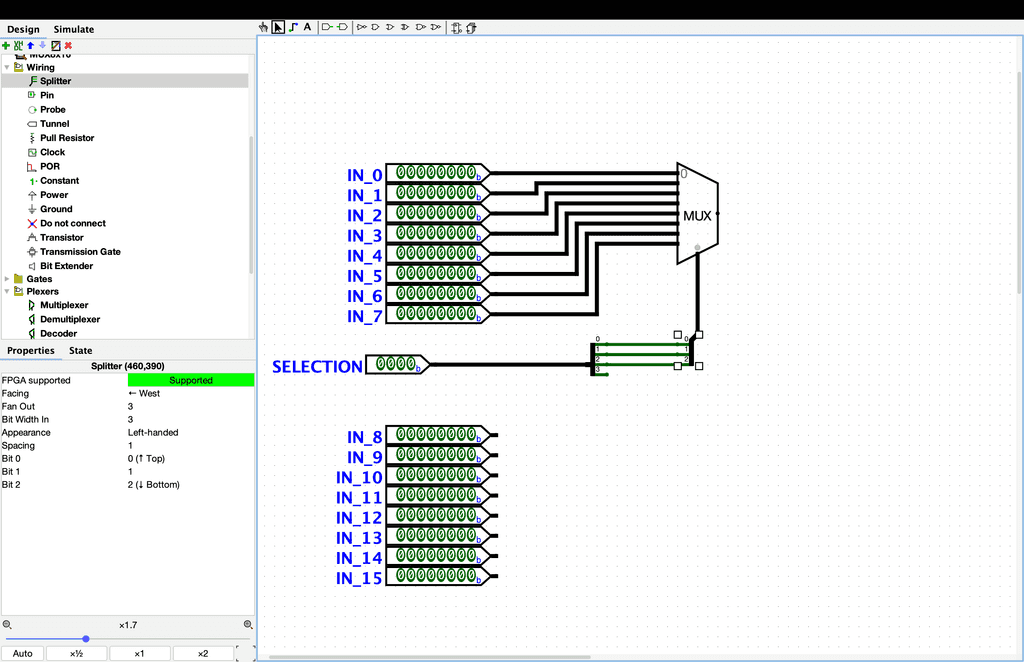
Task: Toggle the least significant bit of IN_0
Action: click(x=470, y=173)
